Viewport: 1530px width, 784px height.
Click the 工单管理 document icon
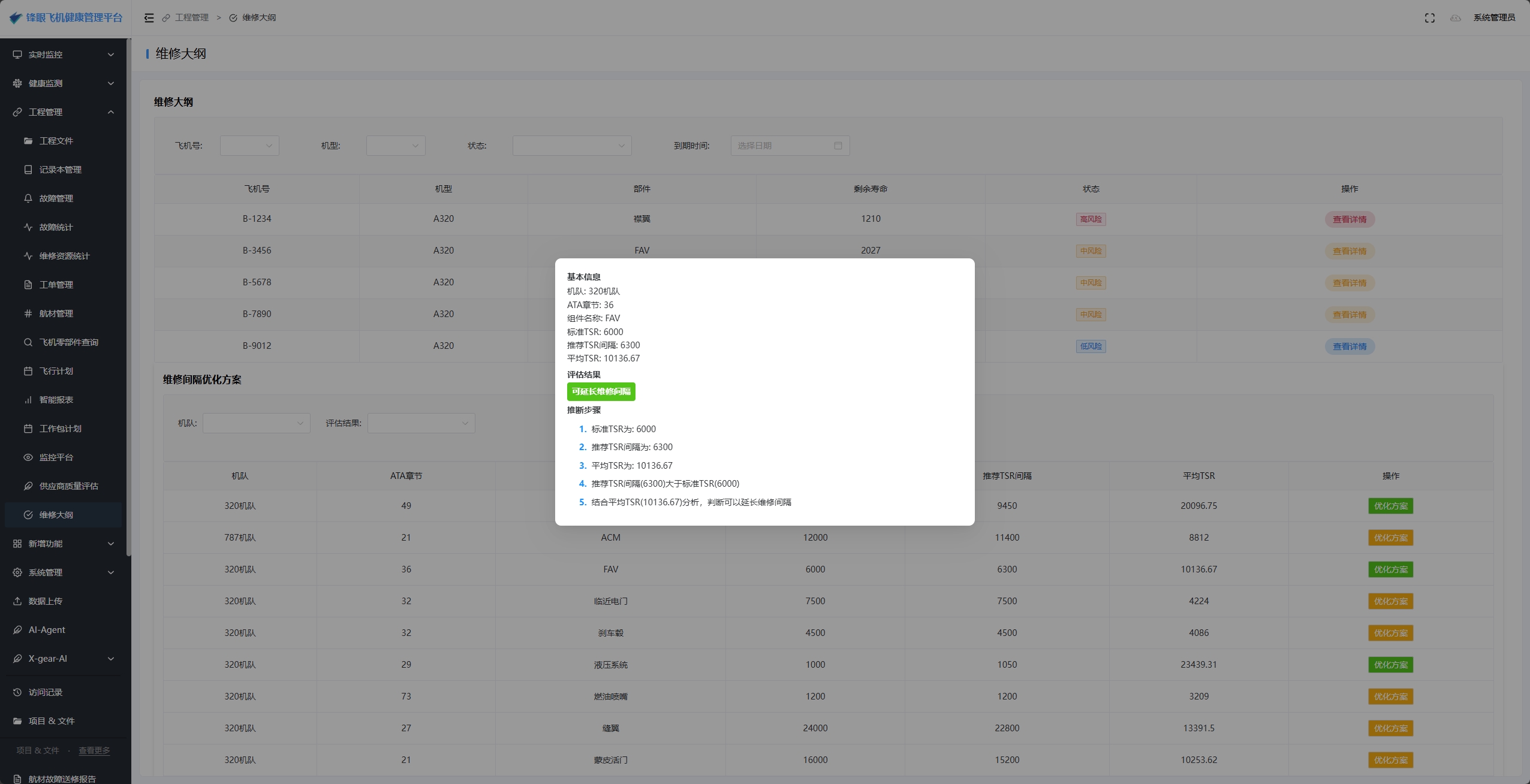click(x=28, y=285)
